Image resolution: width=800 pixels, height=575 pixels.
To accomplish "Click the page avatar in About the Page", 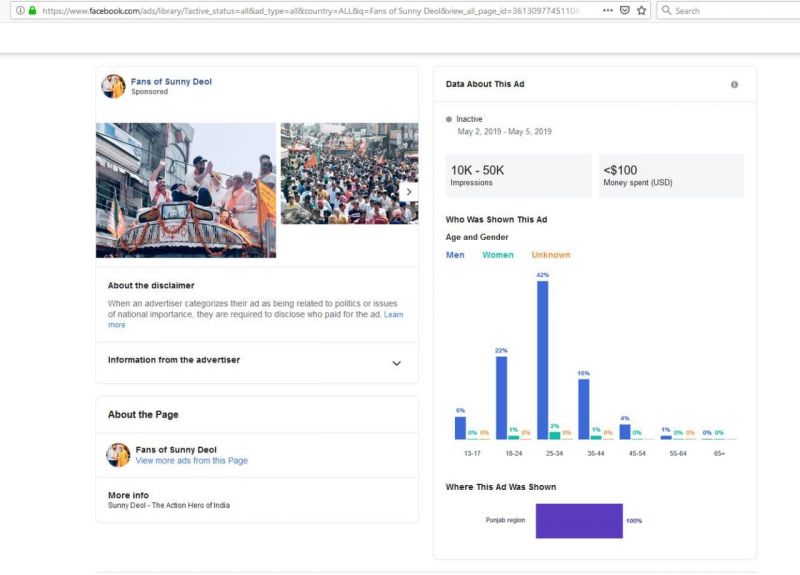I will click(x=118, y=455).
